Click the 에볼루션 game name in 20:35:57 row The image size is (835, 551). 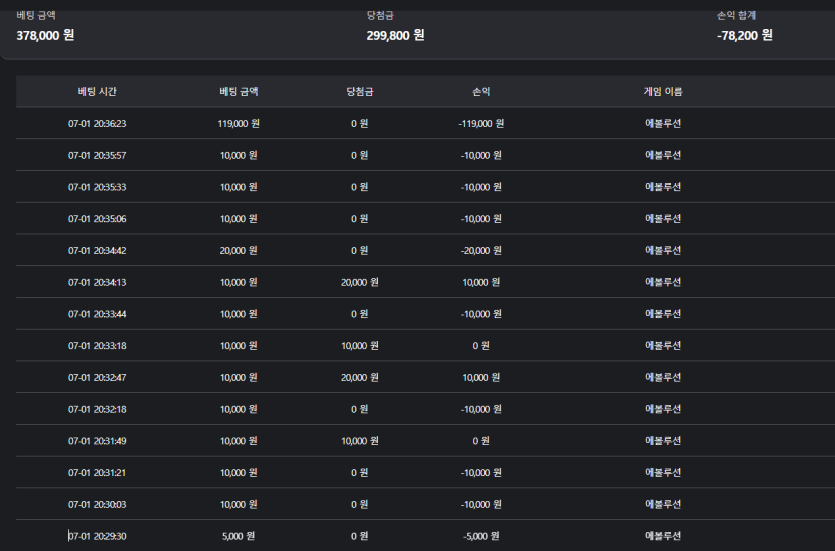tap(663, 155)
